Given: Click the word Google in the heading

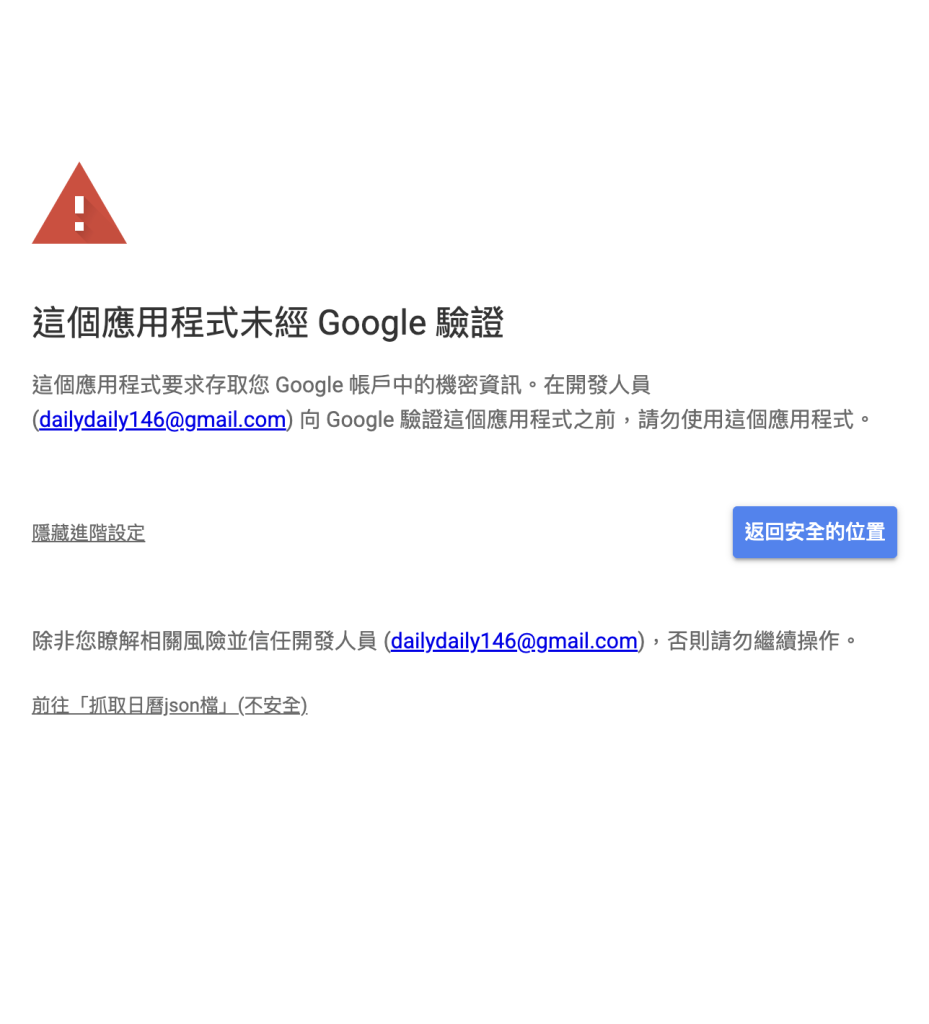Looking at the screenshot, I should [x=371, y=323].
